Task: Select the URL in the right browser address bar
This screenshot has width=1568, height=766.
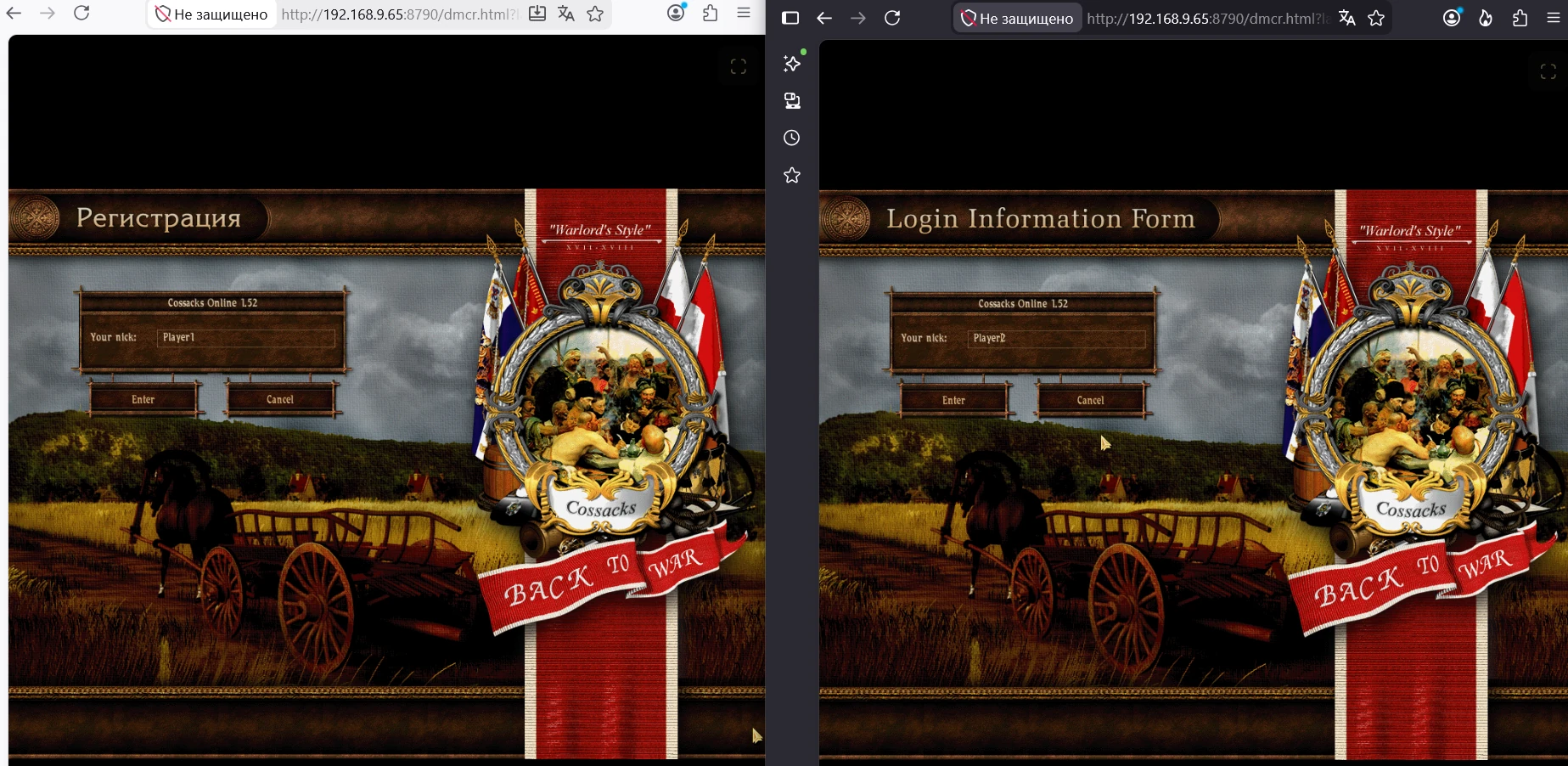Action: click(x=1208, y=19)
